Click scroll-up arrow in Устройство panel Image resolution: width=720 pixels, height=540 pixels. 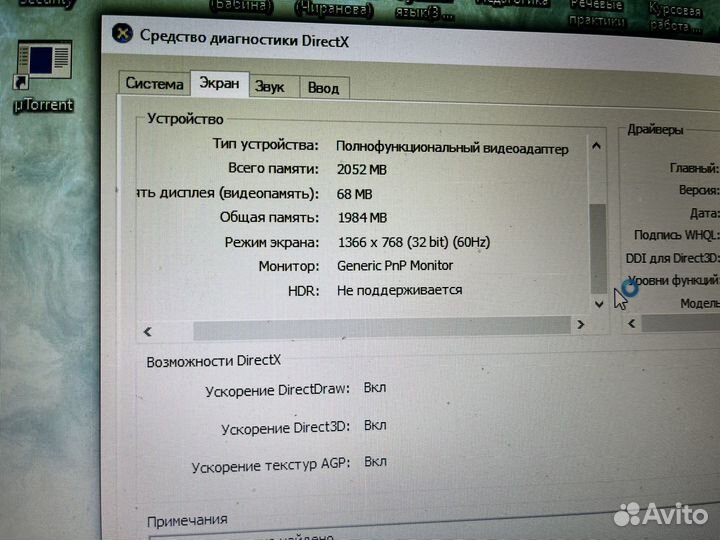click(596, 146)
